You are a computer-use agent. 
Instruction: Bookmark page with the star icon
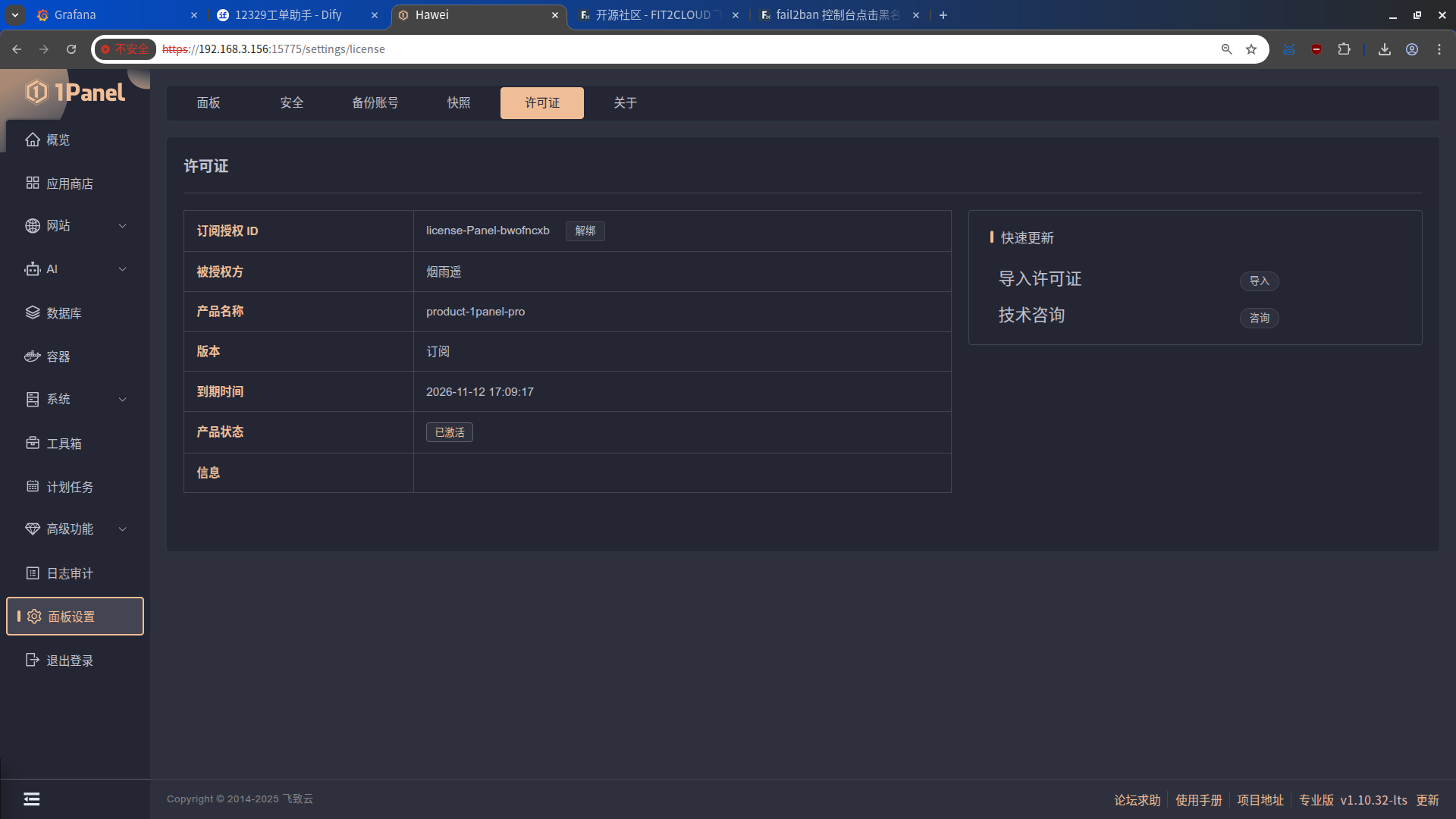[1251, 49]
